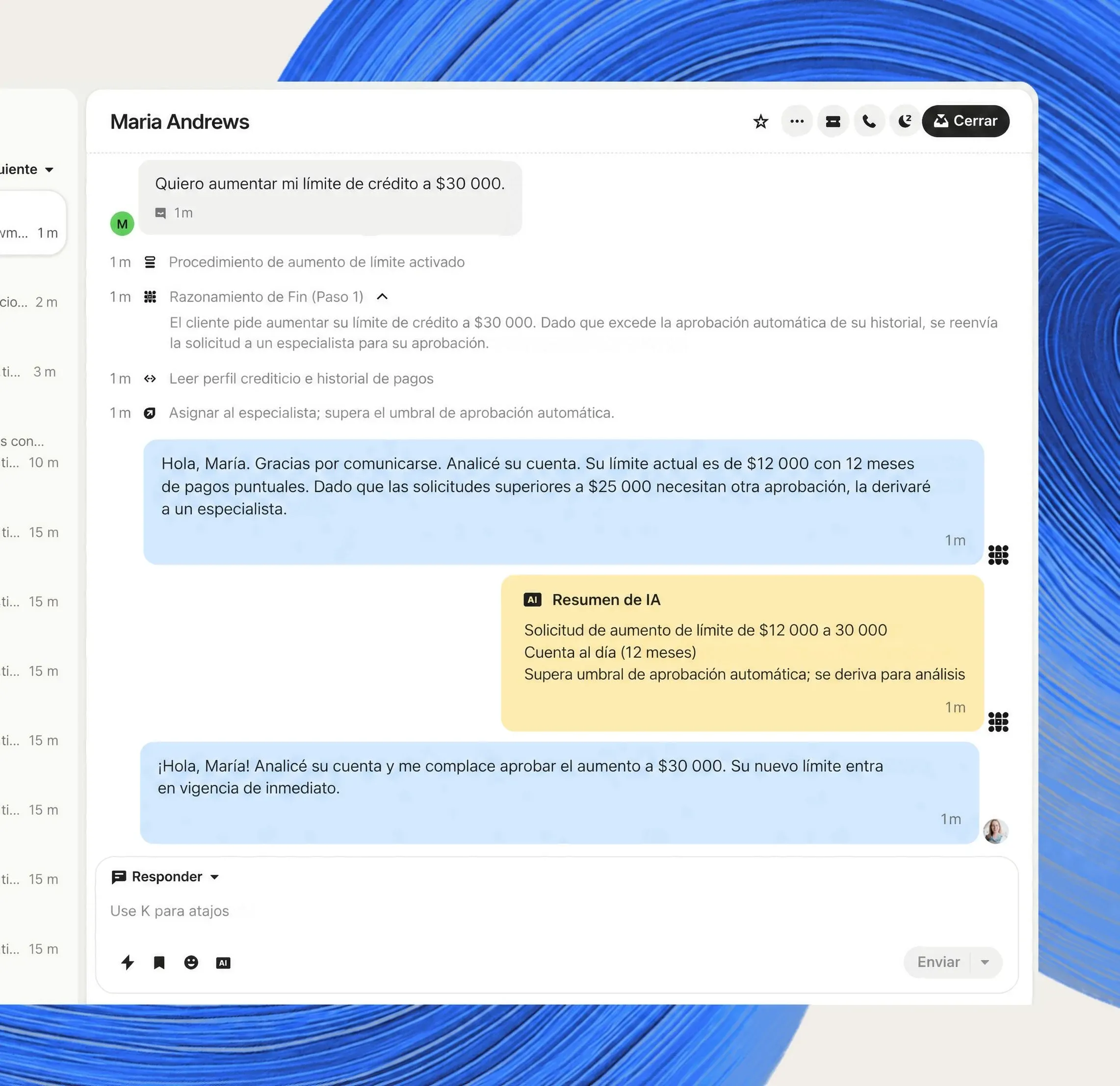Click the assign-to-specialist arrow icon
The height and width of the screenshot is (1086, 1120).
coord(150,413)
